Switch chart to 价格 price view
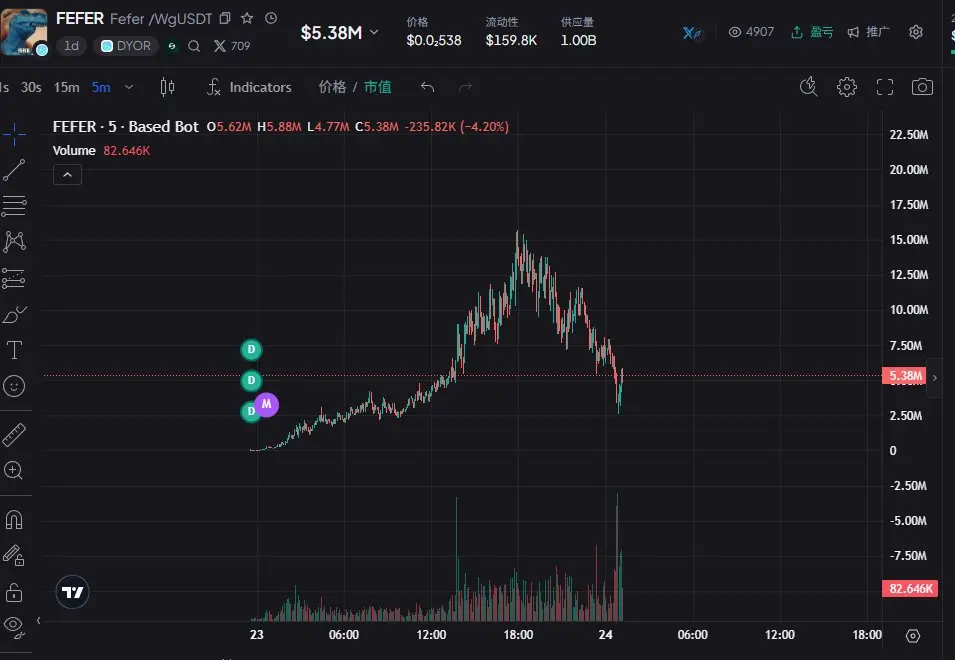Screen dimensions: 955x660 [x=332, y=87]
